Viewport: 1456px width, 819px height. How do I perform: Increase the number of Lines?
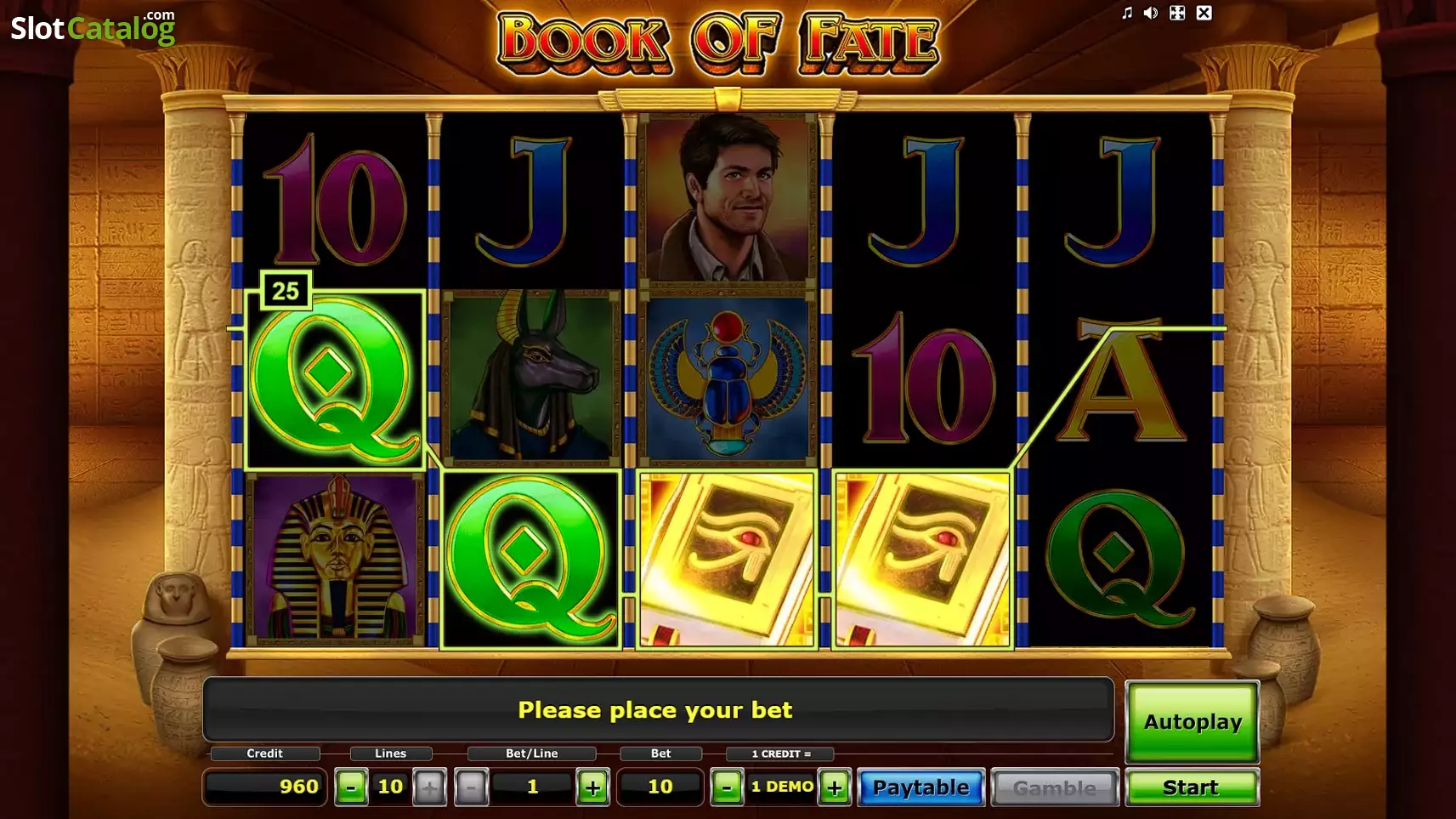tap(429, 788)
